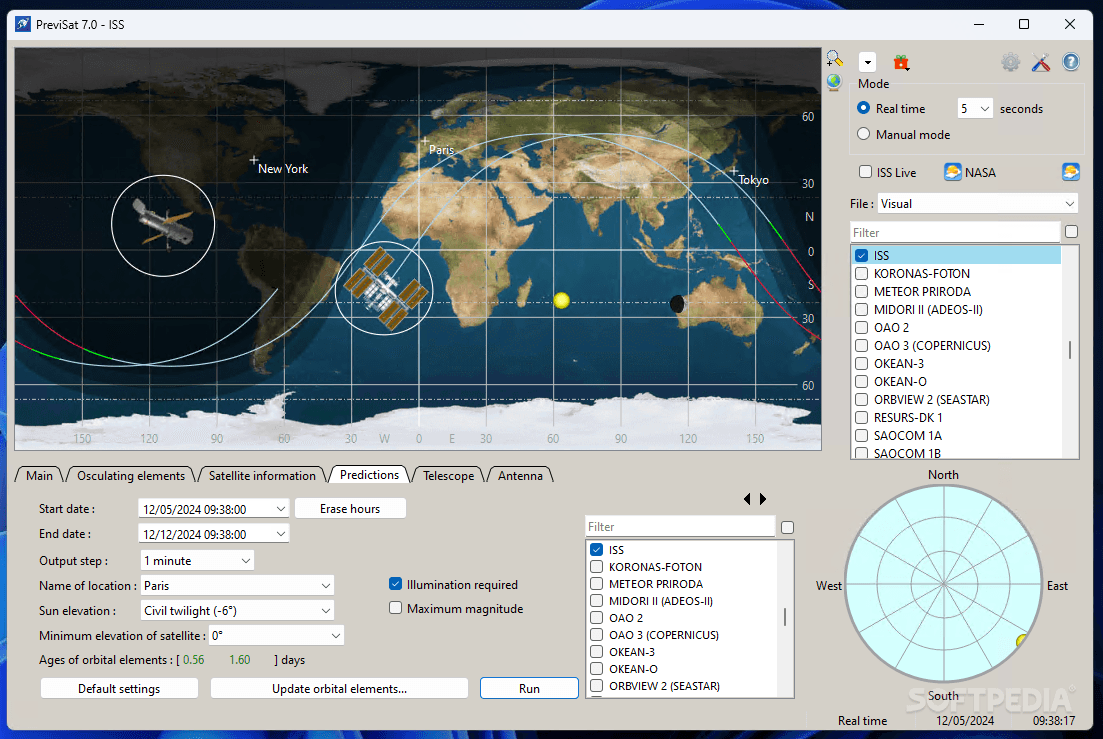Open help with the blue question mark icon
Screen dimensions: 1103x739
(1071, 62)
